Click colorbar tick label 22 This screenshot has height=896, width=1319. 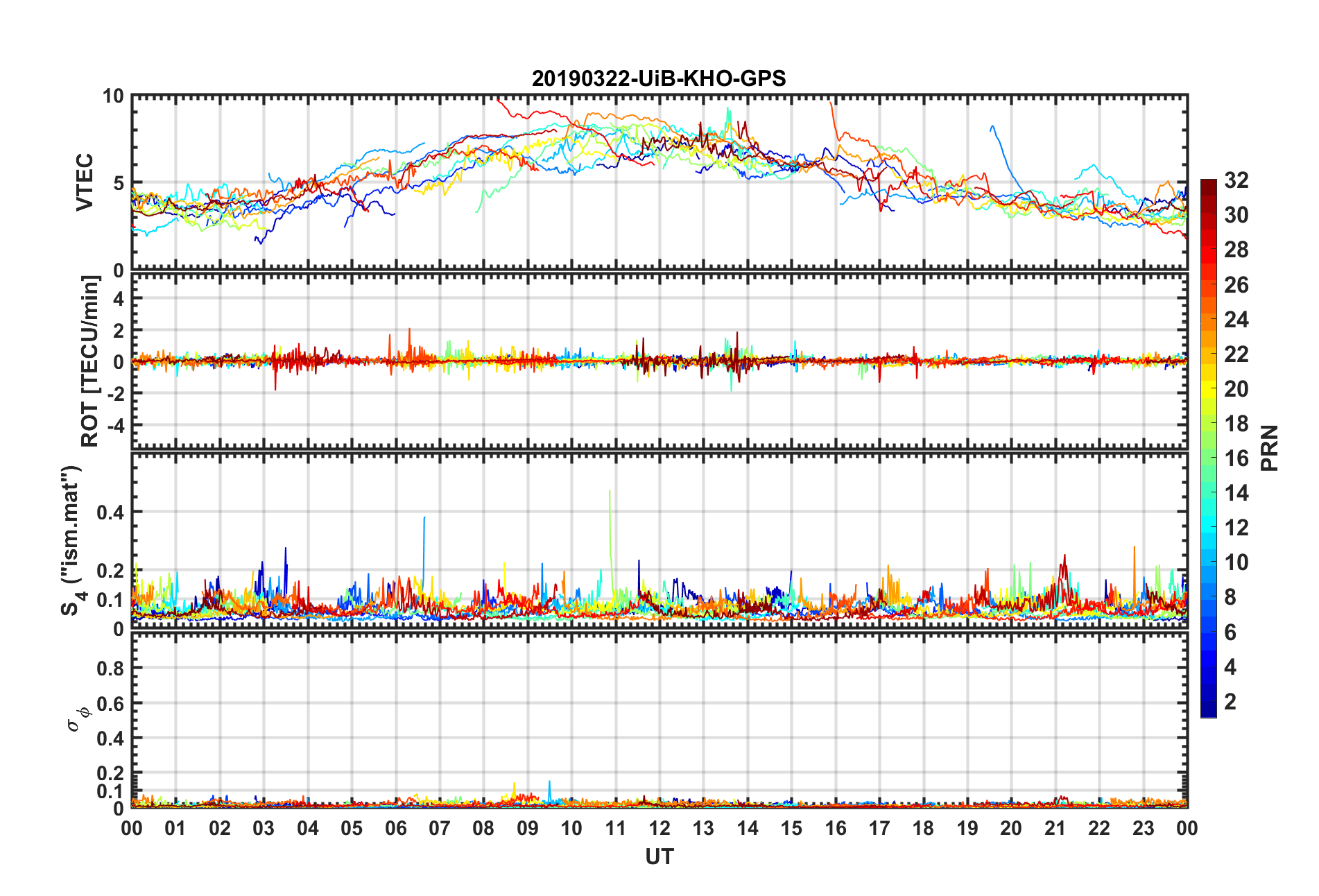(1236, 354)
